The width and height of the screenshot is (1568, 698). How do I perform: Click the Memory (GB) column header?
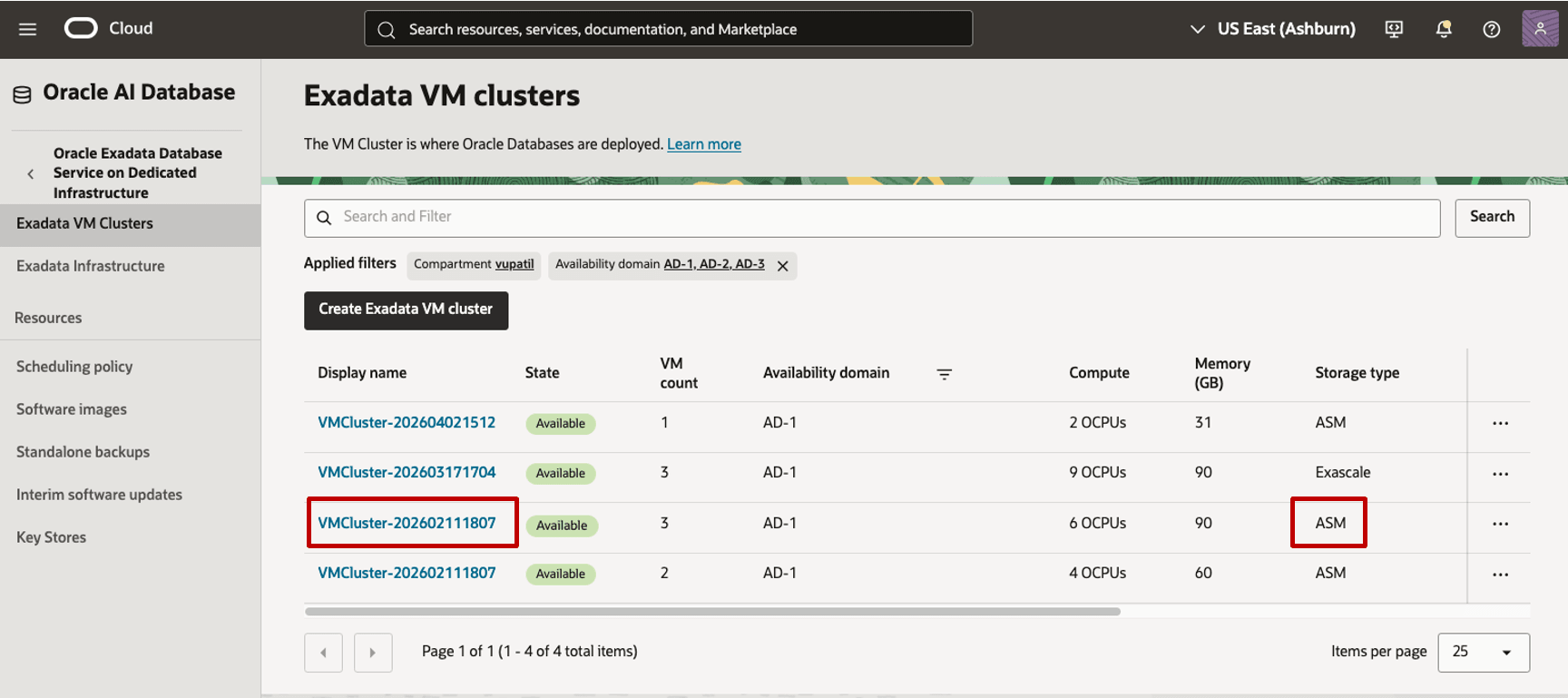coord(1222,373)
